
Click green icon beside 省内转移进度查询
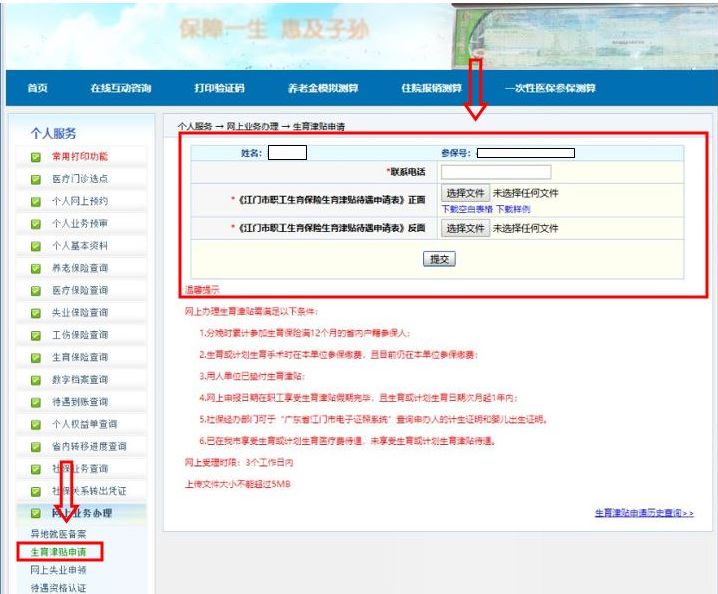pos(36,447)
